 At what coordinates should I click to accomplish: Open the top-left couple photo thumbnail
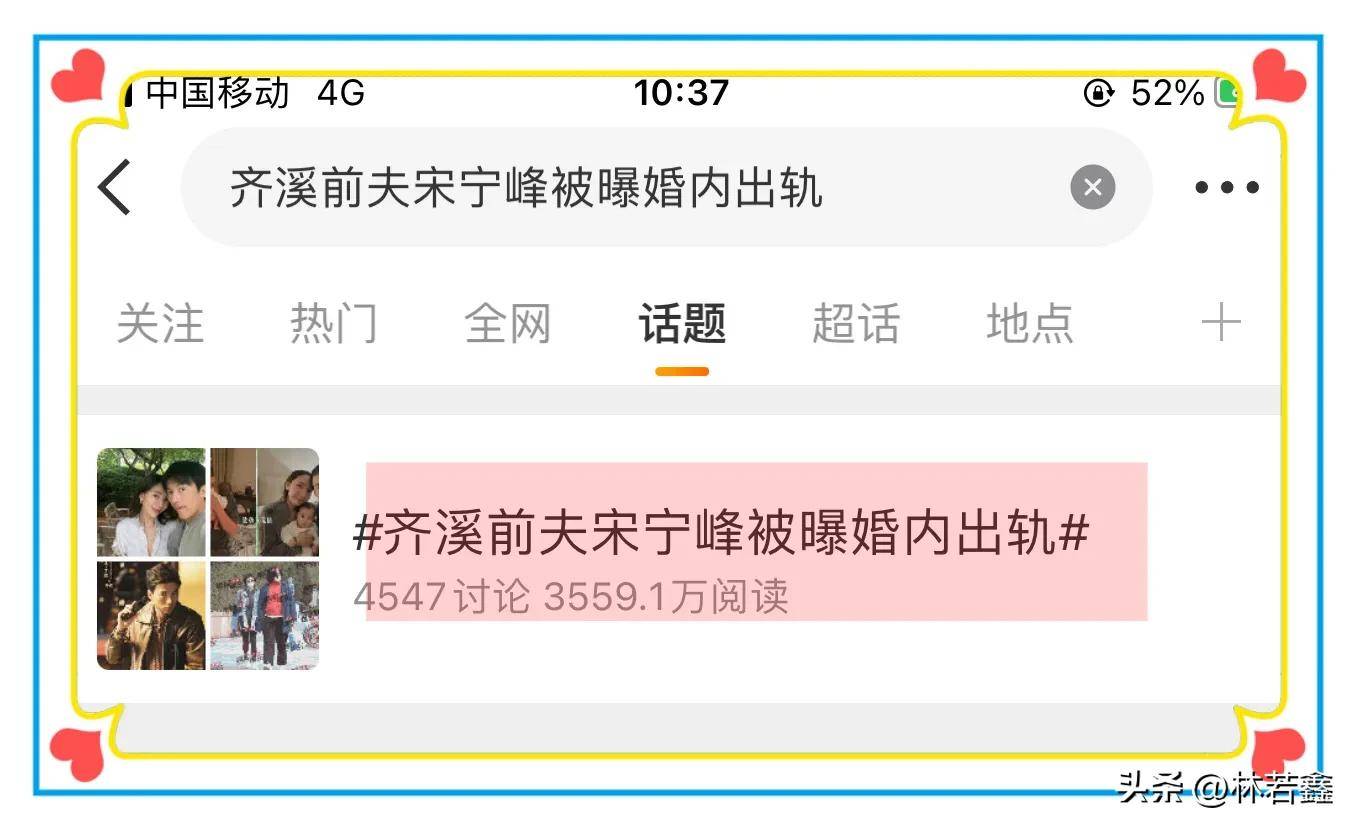pyautogui.click(x=151, y=502)
